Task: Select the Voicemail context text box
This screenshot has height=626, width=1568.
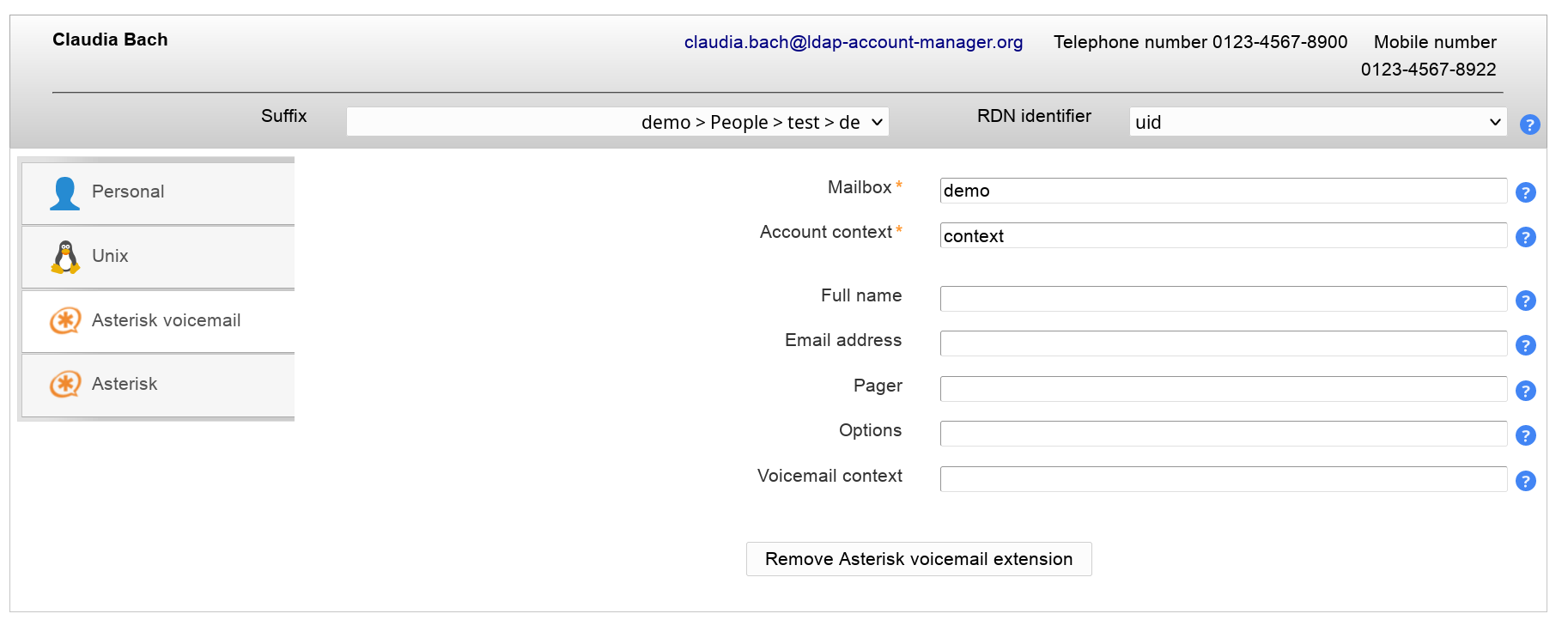Action: coord(1223,479)
